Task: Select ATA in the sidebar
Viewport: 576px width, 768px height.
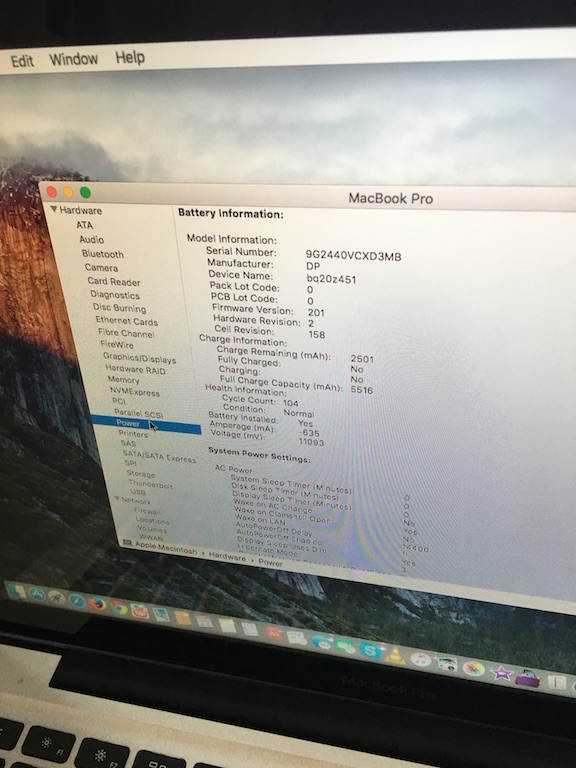Action: (x=84, y=225)
